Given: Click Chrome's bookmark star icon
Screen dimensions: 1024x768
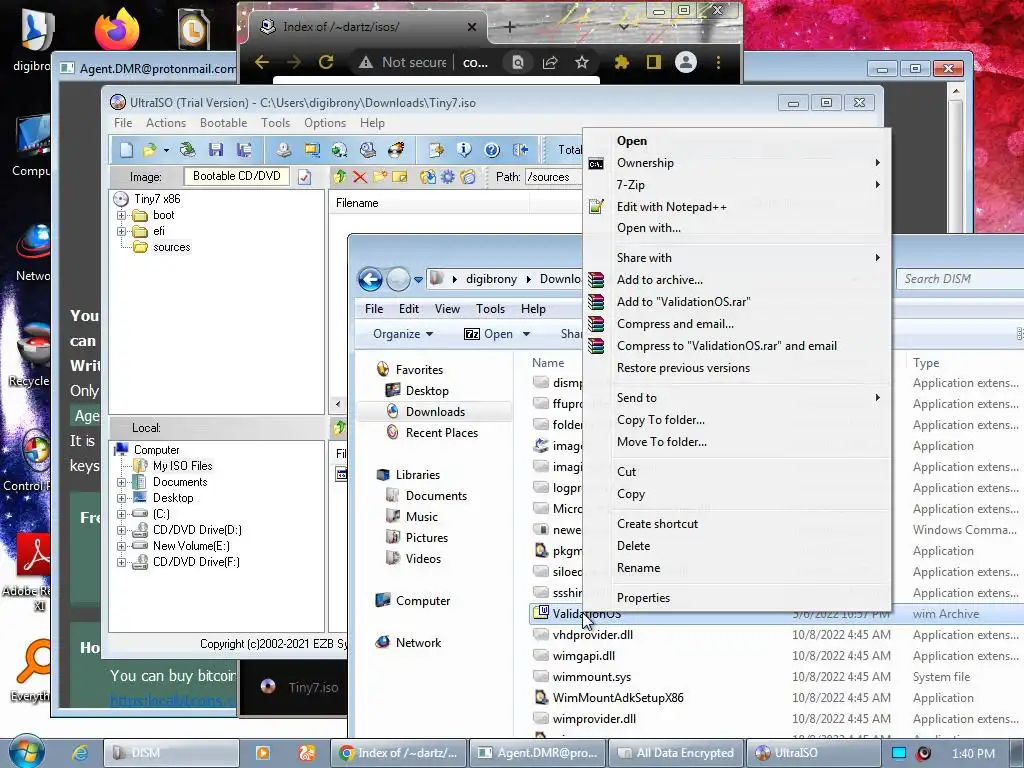Looking at the screenshot, I should click(x=582, y=62).
